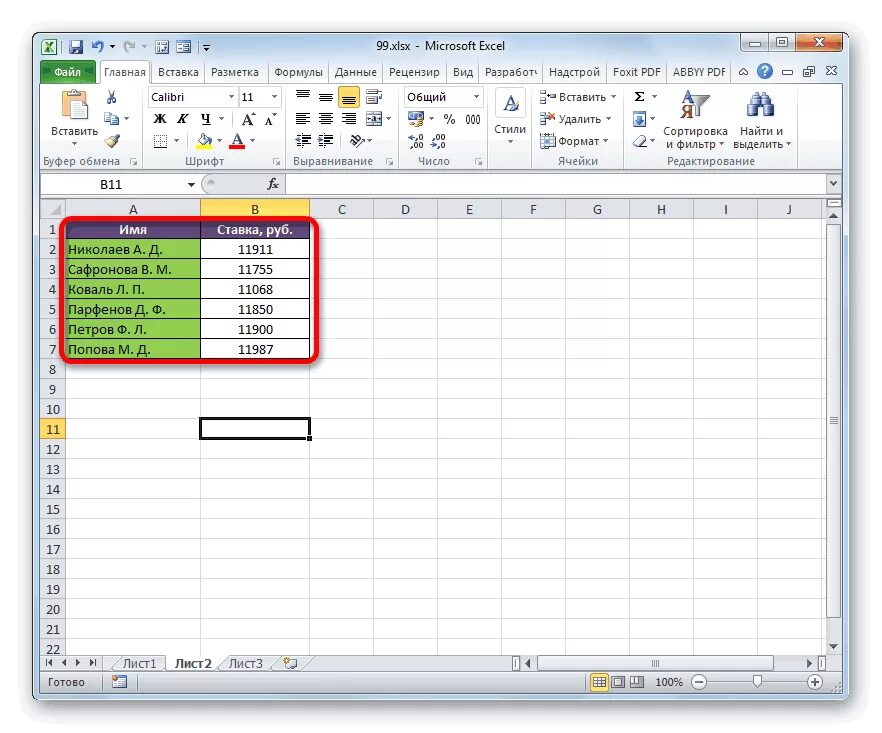Screen dimensions: 882x733
Task: Click the Undo arrow icon
Action: click(x=98, y=47)
